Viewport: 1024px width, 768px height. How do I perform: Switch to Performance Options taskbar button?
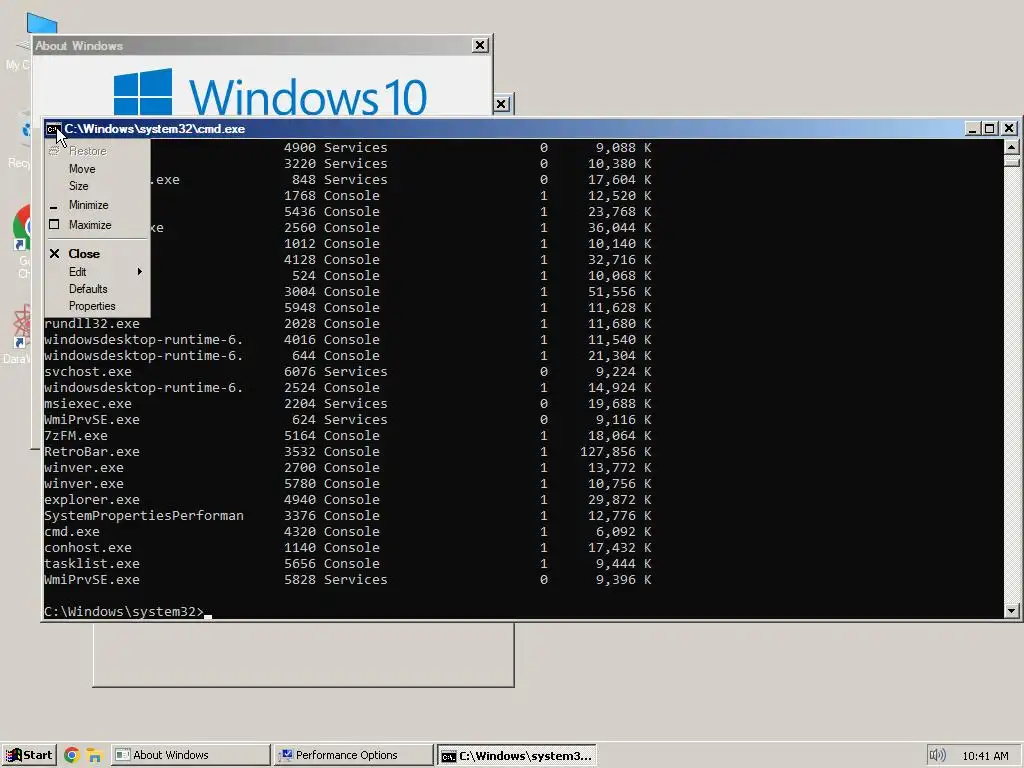353,755
